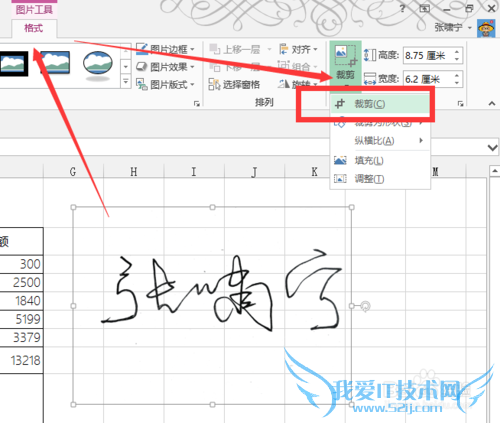Open the 对齐 align dropdown
The height and width of the screenshot is (423, 500).
[x=298, y=49]
